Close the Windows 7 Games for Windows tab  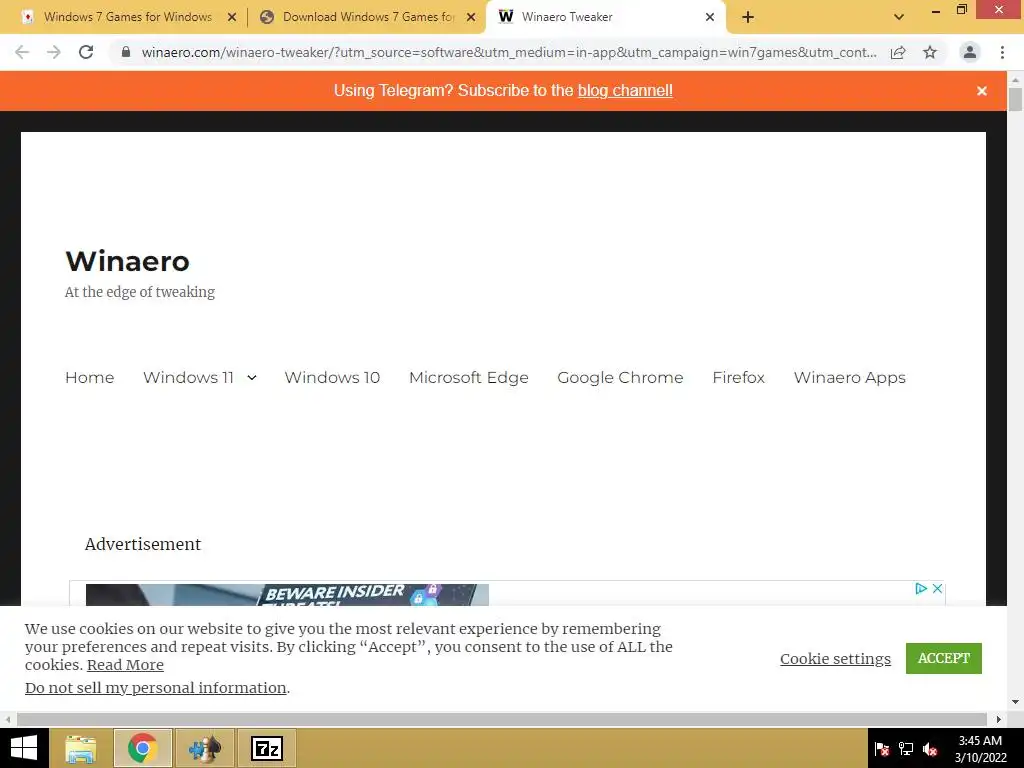pos(232,17)
